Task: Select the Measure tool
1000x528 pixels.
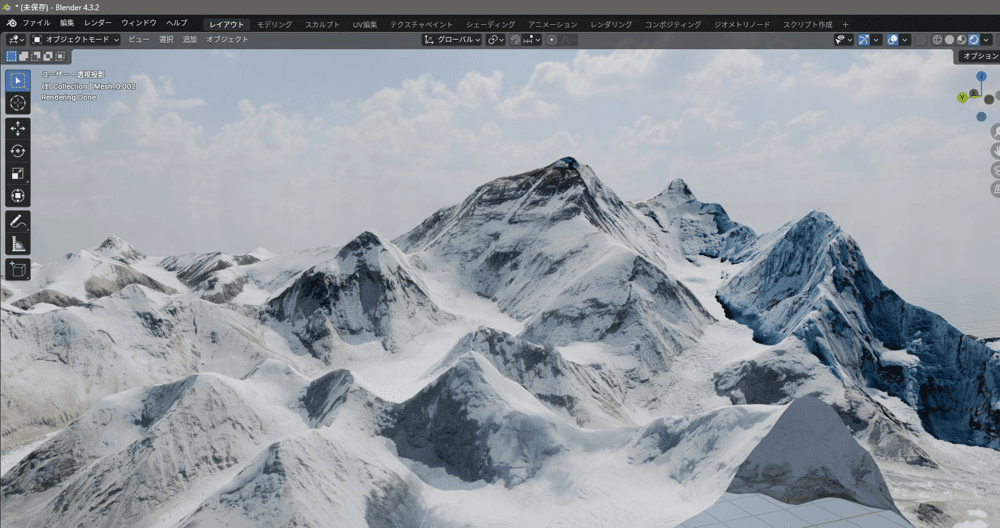Action: point(18,243)
